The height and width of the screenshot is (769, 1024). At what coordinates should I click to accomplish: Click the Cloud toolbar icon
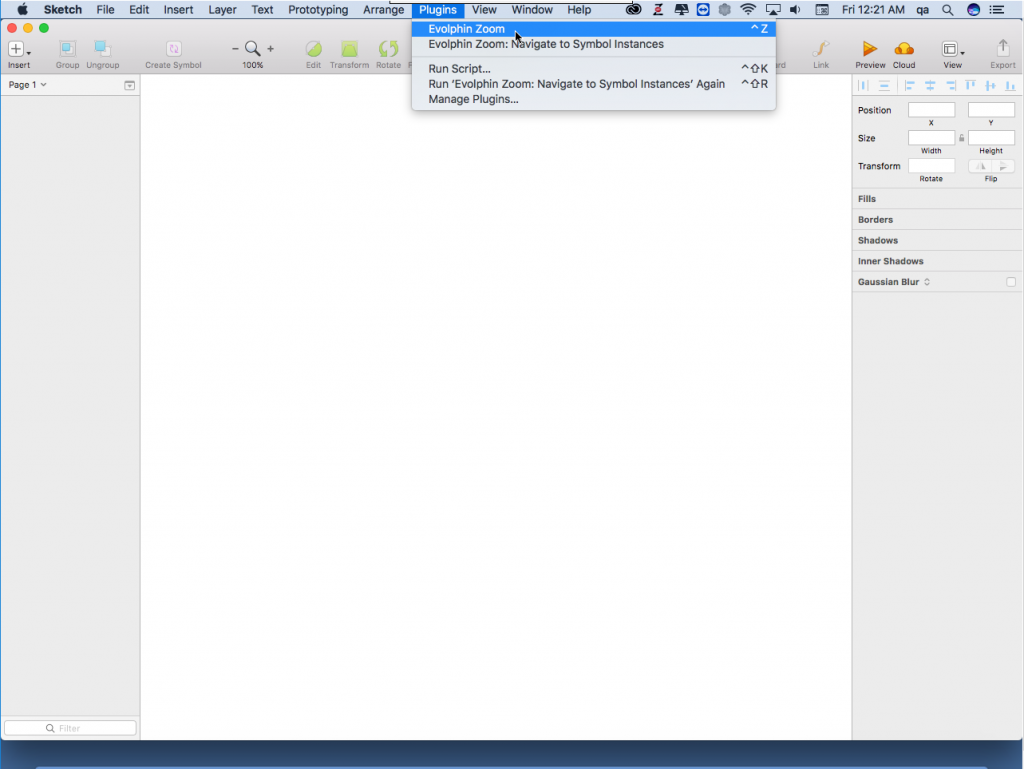coord(904,49)
